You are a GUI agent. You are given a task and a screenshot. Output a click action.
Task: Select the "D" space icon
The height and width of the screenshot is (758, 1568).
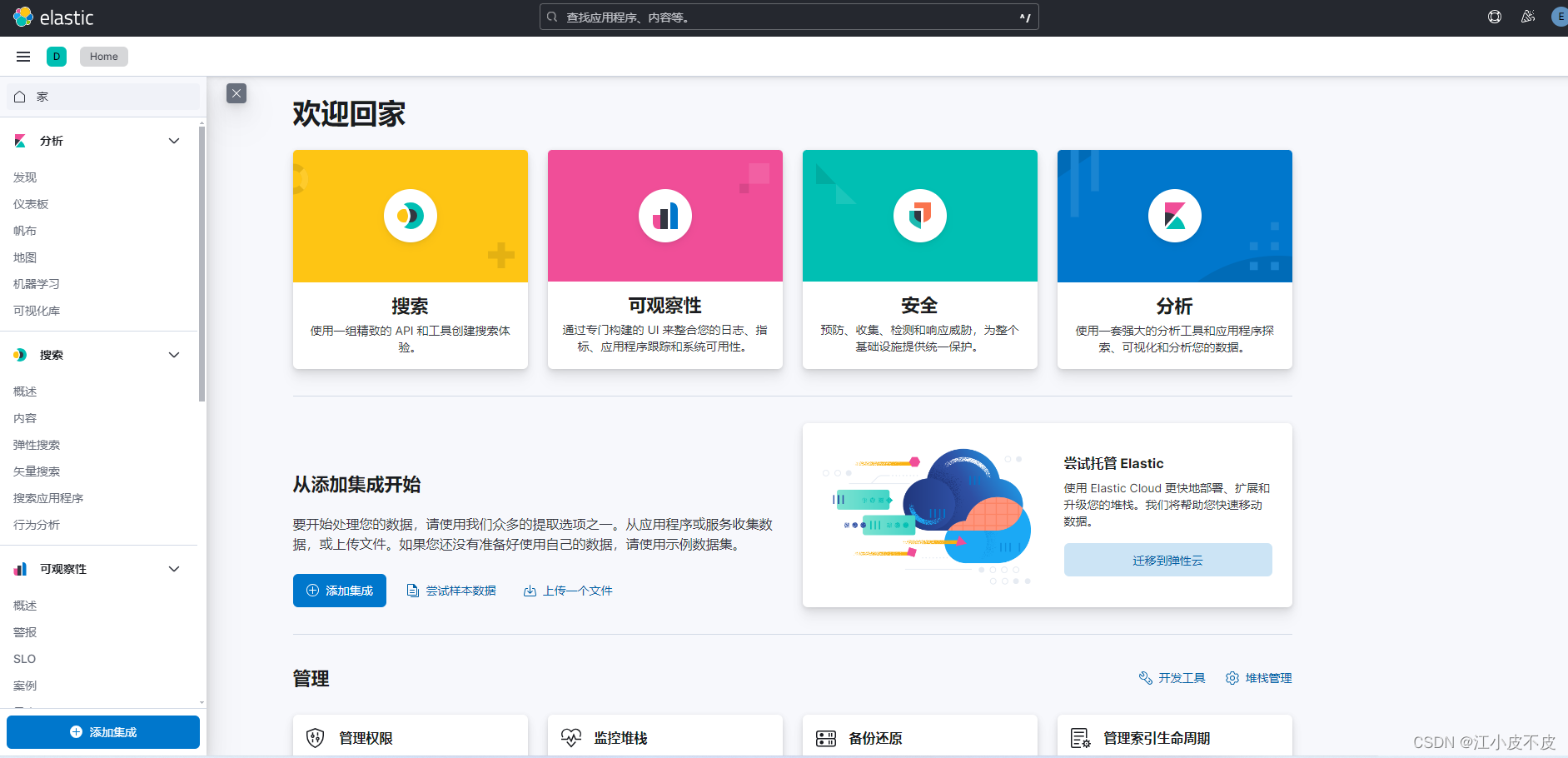coord(56,56)
